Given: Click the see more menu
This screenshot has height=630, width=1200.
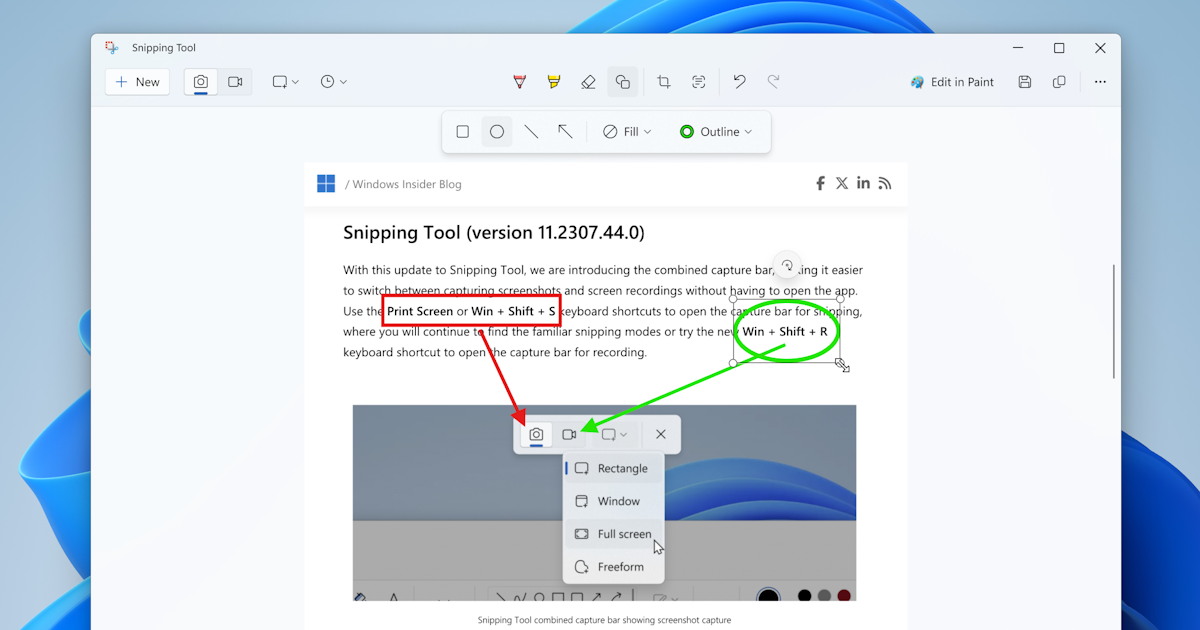Looking at the screenshot, I should (x=1100, y=81).
